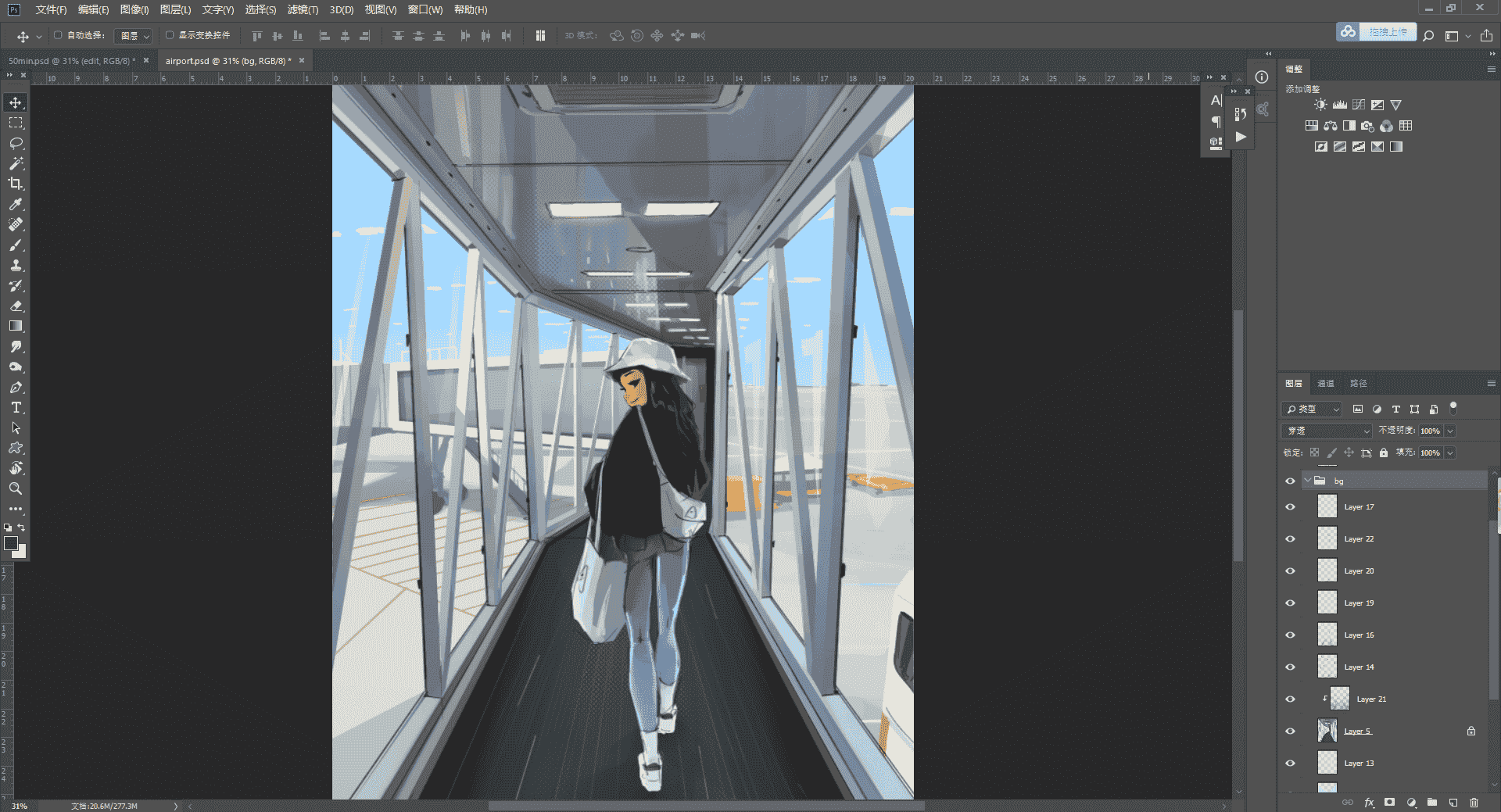Image resolution: width=1501 pixels, height=812 pixels.
Task: Add a Color Balance adjustment
Action: 1331,126
